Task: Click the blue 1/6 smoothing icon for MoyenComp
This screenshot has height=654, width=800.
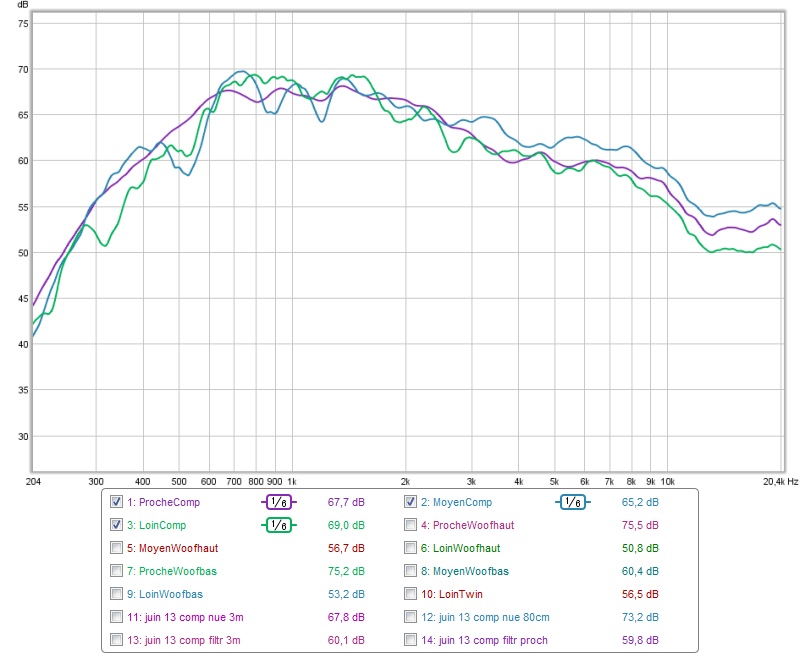Action: pyautogui.click(x=573, y=502)
